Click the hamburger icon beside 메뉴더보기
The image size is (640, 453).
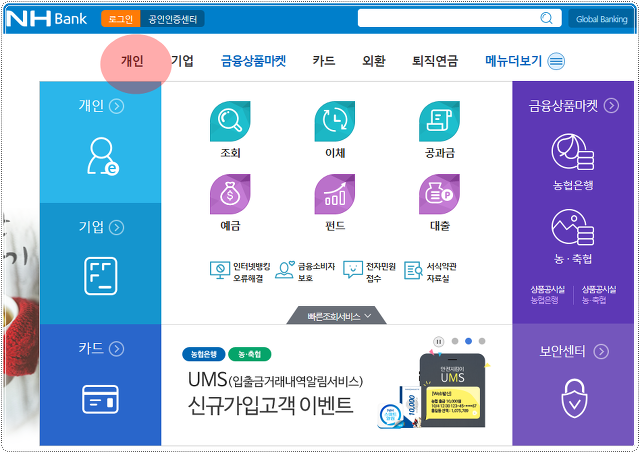pyautogui.click(x=556, y=62)
